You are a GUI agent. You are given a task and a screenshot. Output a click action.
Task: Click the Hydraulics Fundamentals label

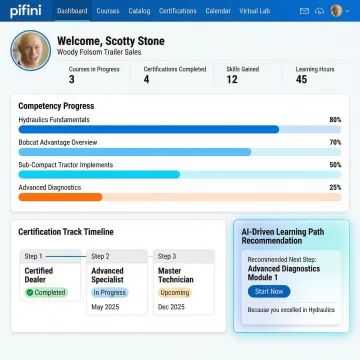click(x=54, y=120)
